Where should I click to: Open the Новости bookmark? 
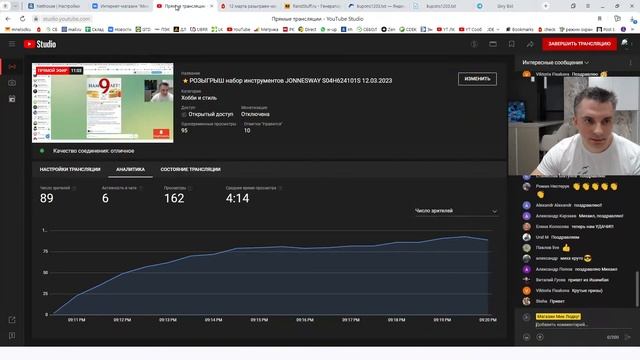tap(120, 29)
